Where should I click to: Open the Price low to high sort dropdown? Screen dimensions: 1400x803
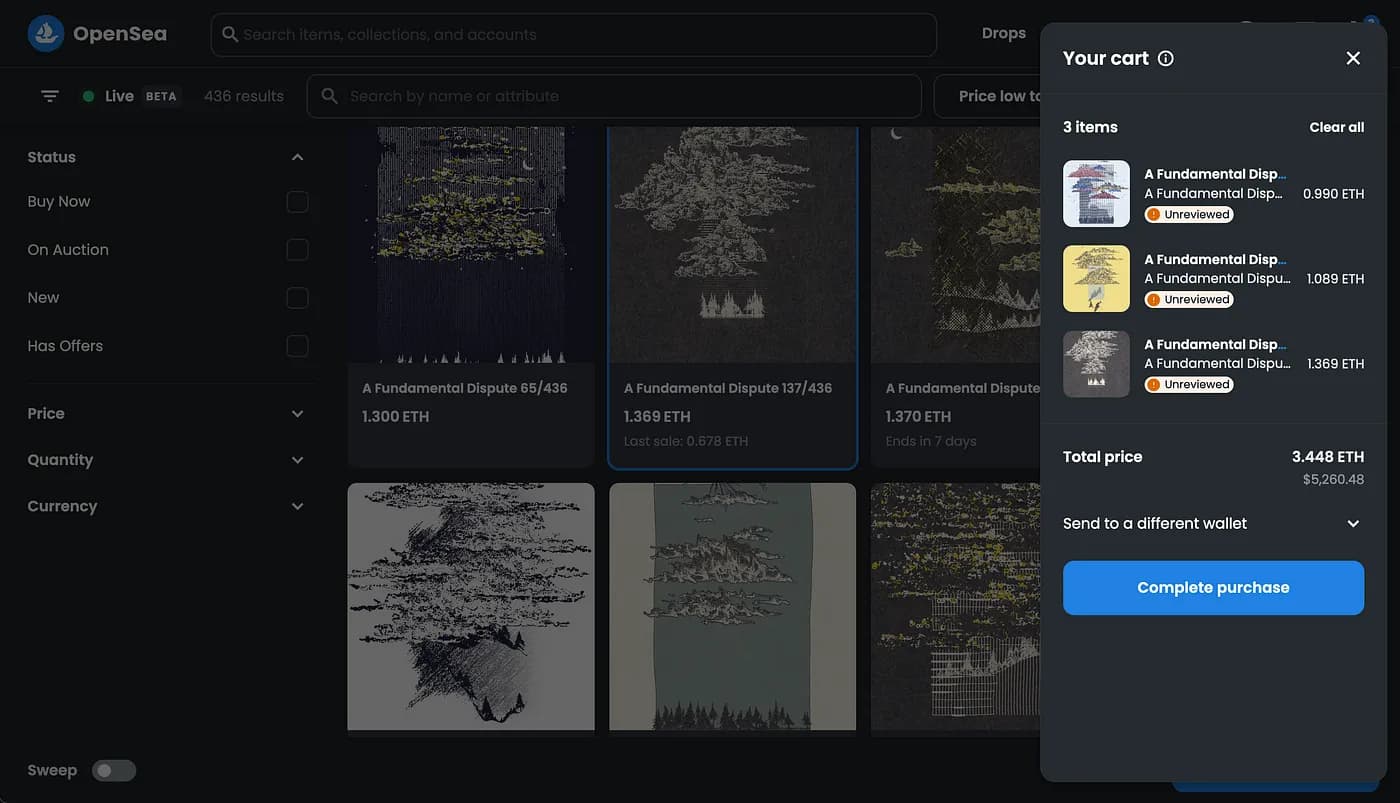(x=988, y=96)
